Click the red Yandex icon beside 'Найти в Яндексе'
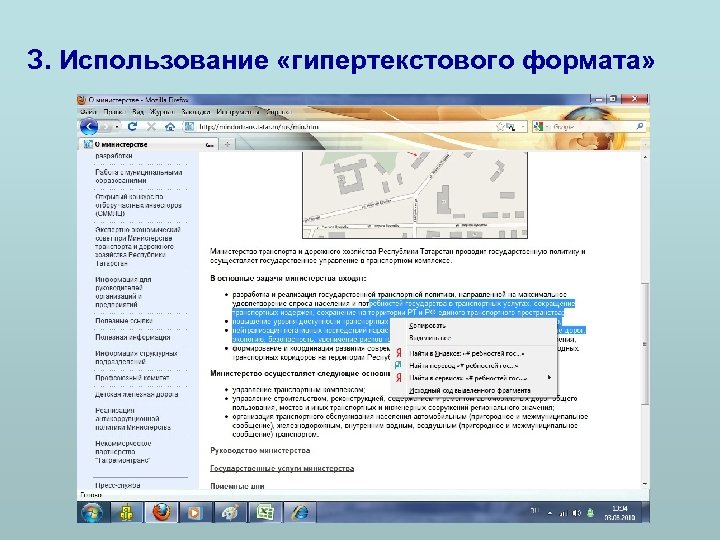The image size is (720, 540). tap(399, 353)
